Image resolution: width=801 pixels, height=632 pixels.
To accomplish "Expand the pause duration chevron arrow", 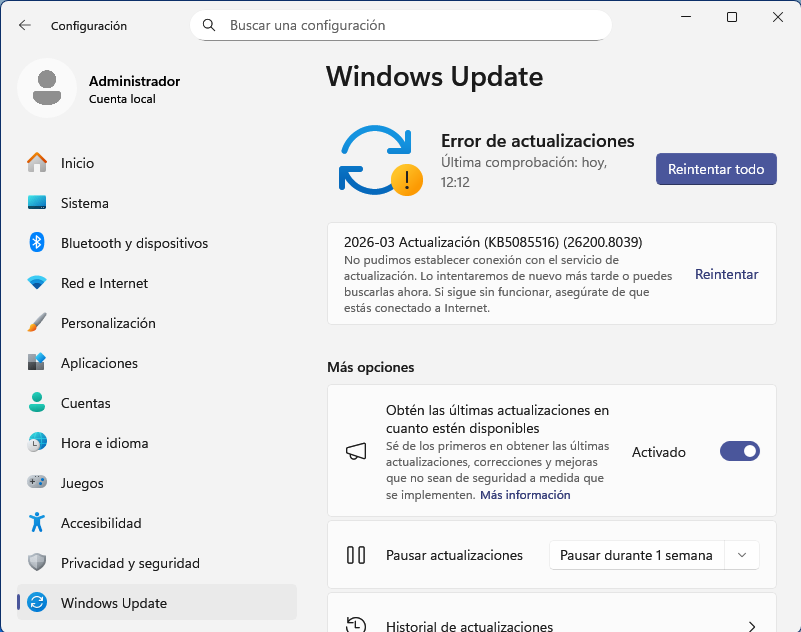I will 741,555.
